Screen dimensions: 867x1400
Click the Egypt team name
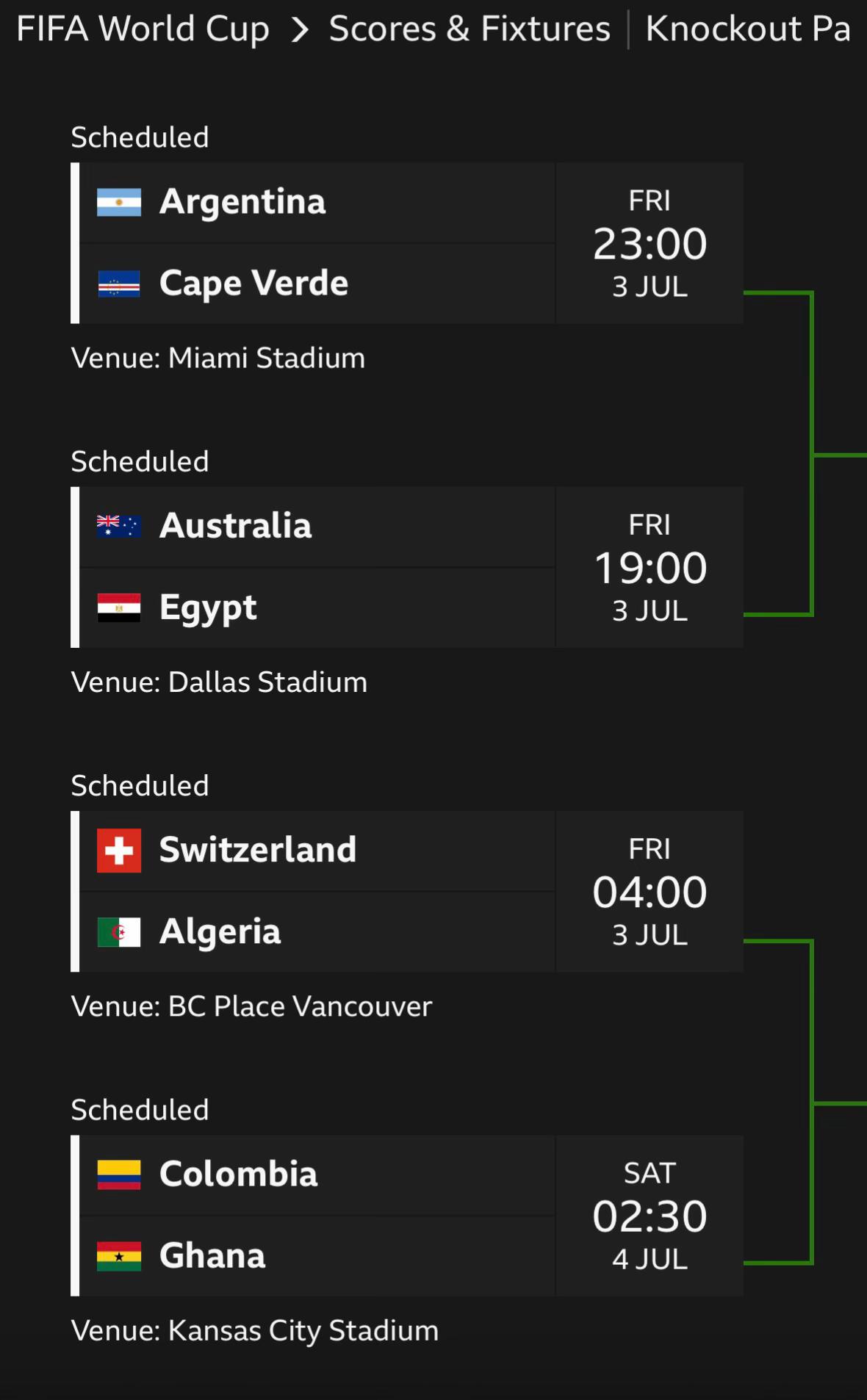tap(208, 608)
